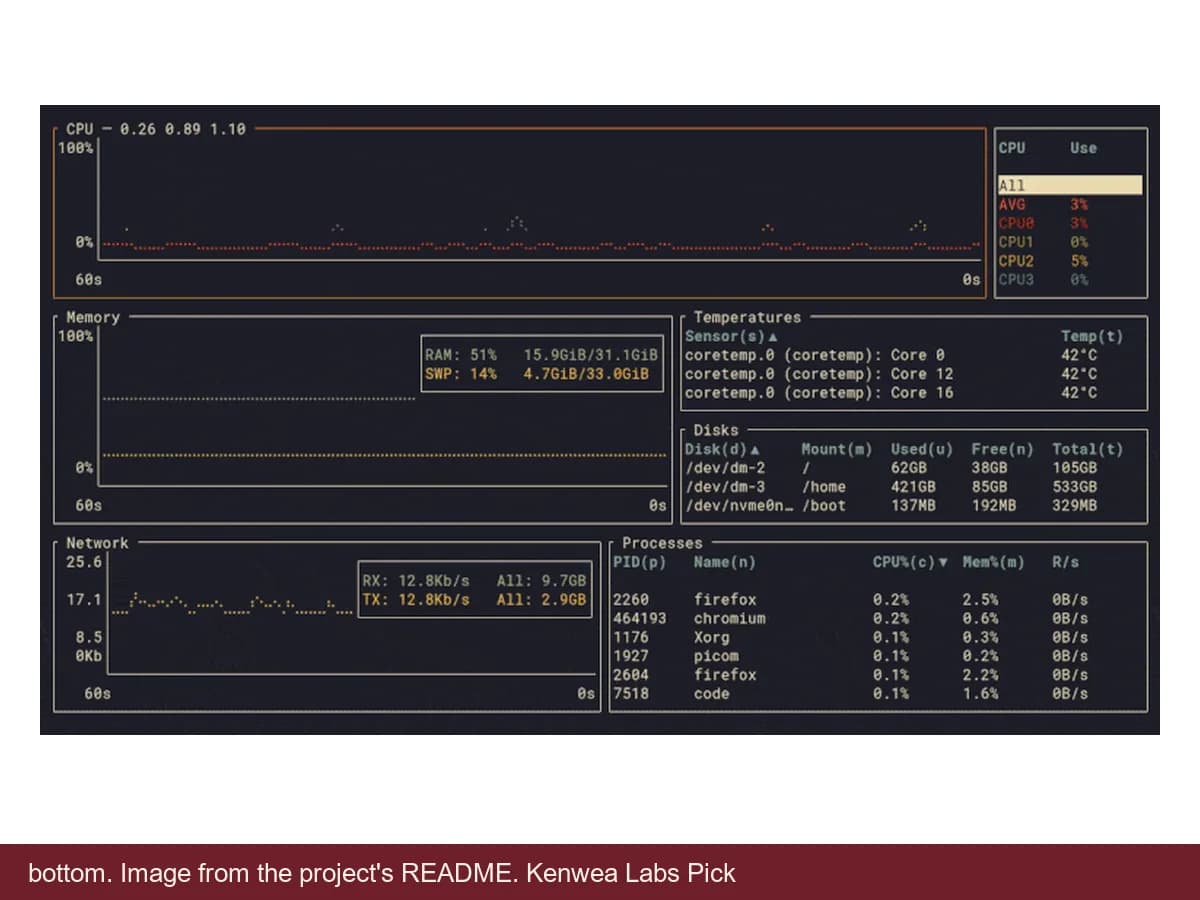Click the /home mount point

[824, 487]
